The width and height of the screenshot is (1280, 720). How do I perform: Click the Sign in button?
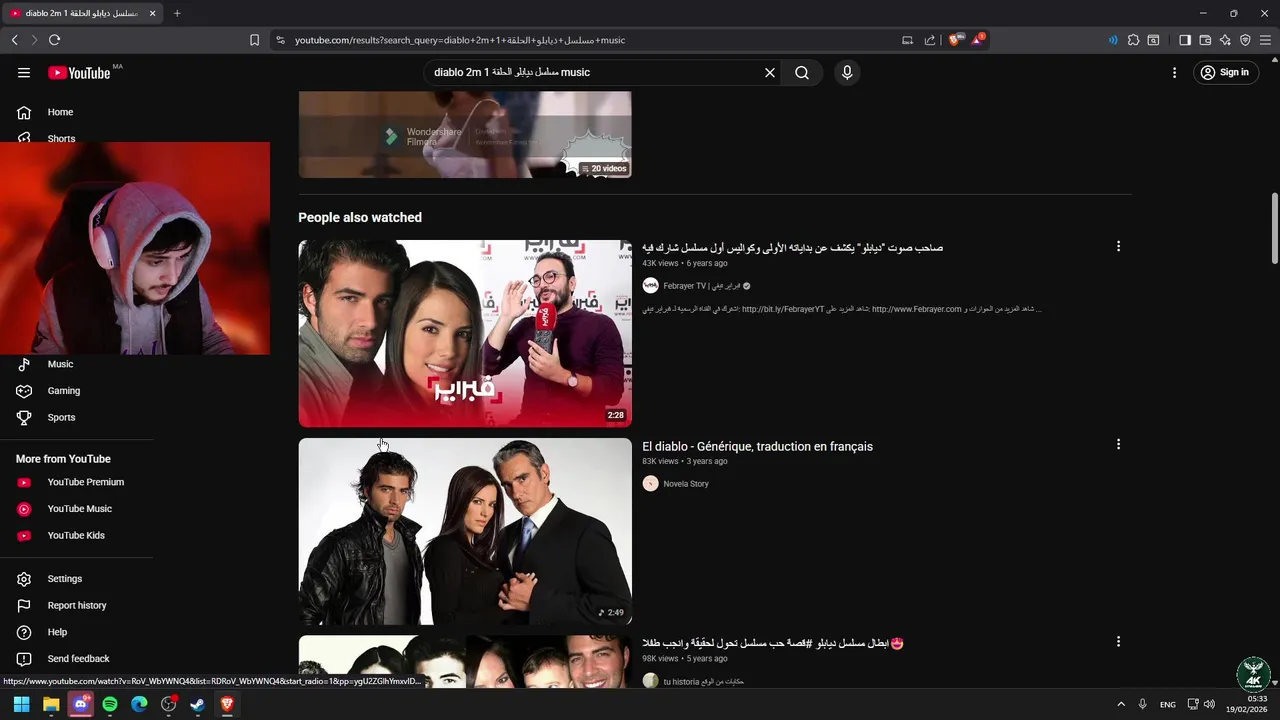point(1225,72)
